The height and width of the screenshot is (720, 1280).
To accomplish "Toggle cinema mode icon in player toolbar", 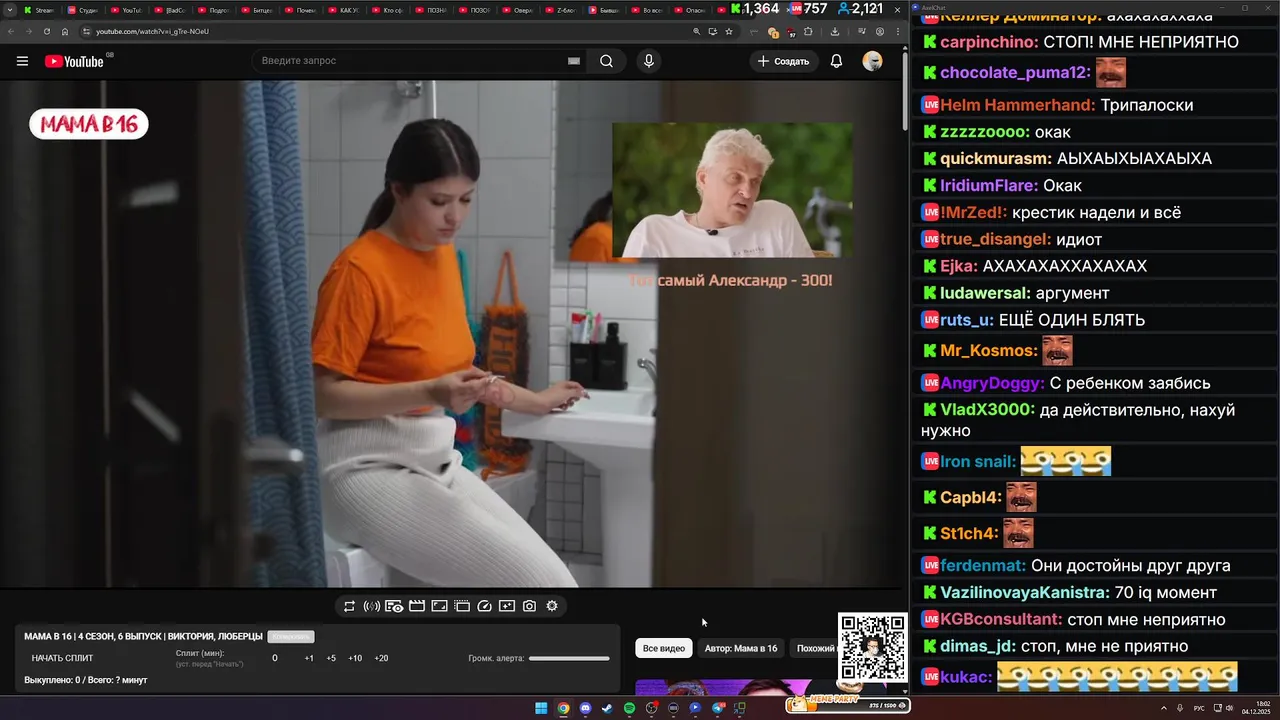I will (x=462, y=606).
